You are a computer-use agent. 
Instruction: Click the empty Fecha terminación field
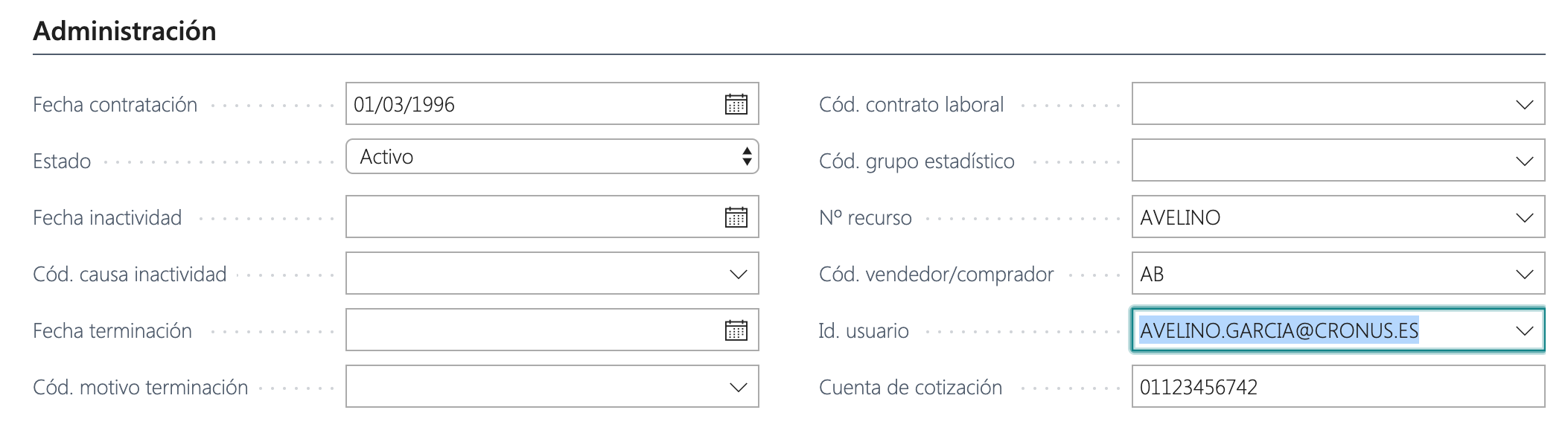pyautogui.click(x=529, y=330)
